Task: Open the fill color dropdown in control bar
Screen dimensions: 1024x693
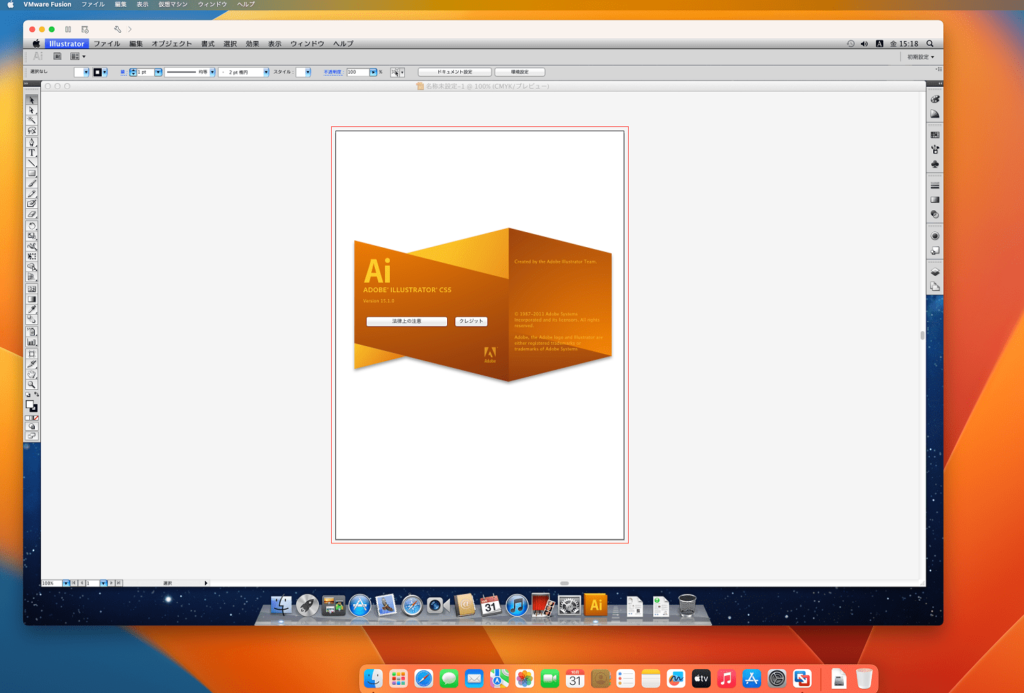Action: (86, 73)
